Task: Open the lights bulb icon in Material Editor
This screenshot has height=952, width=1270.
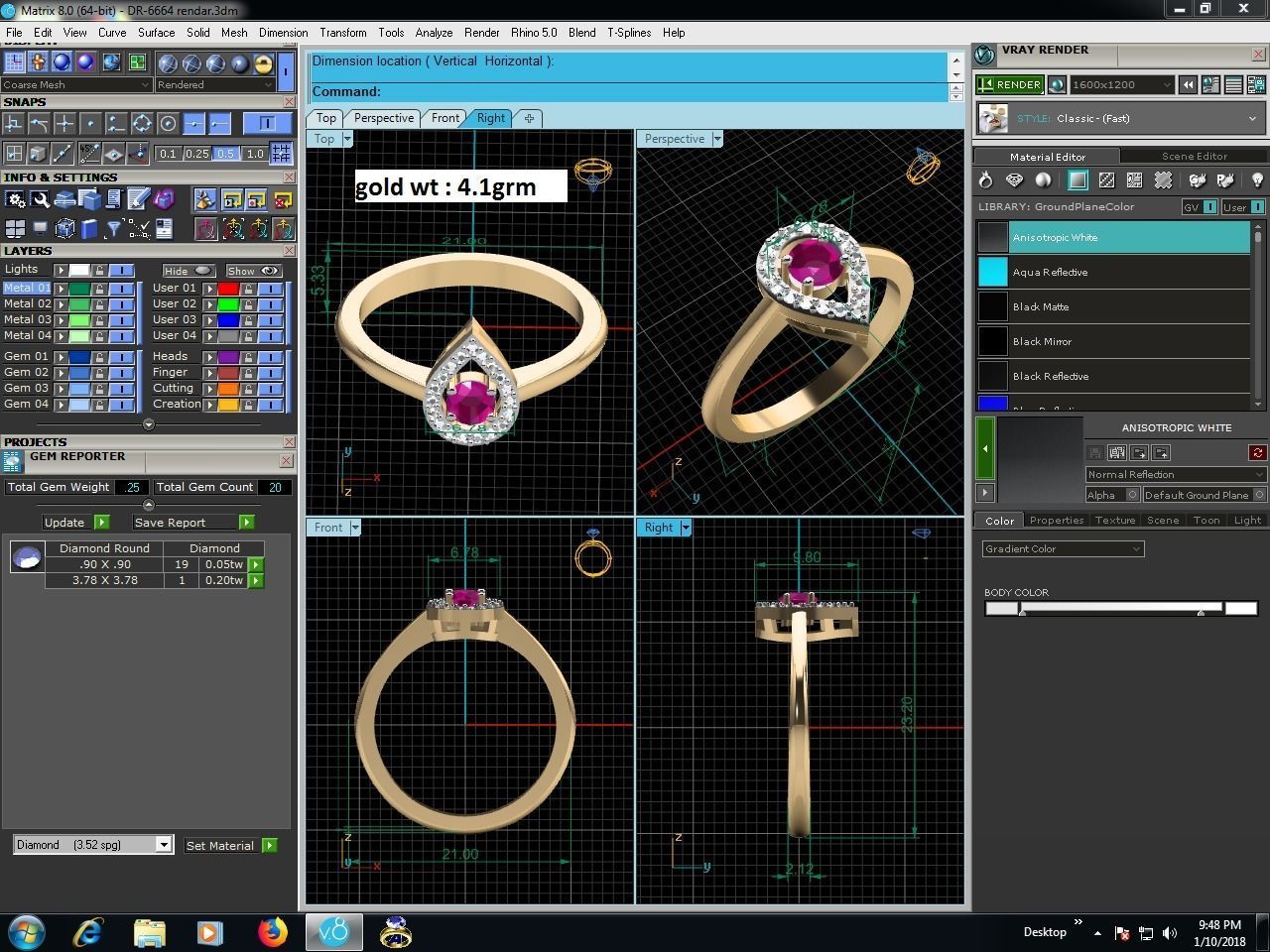Action: [x=1257, y=180]
